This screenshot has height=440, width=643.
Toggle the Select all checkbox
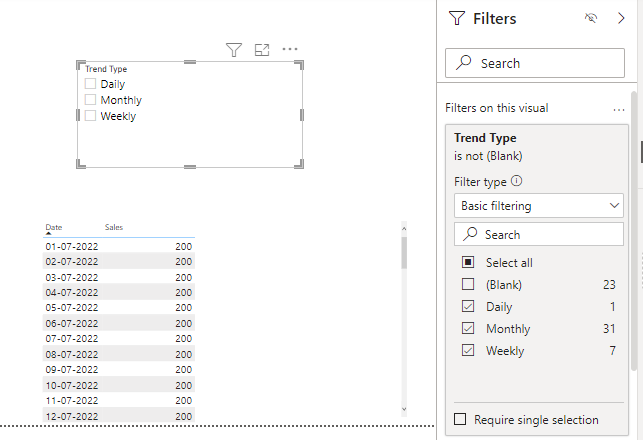click(468, 262)
